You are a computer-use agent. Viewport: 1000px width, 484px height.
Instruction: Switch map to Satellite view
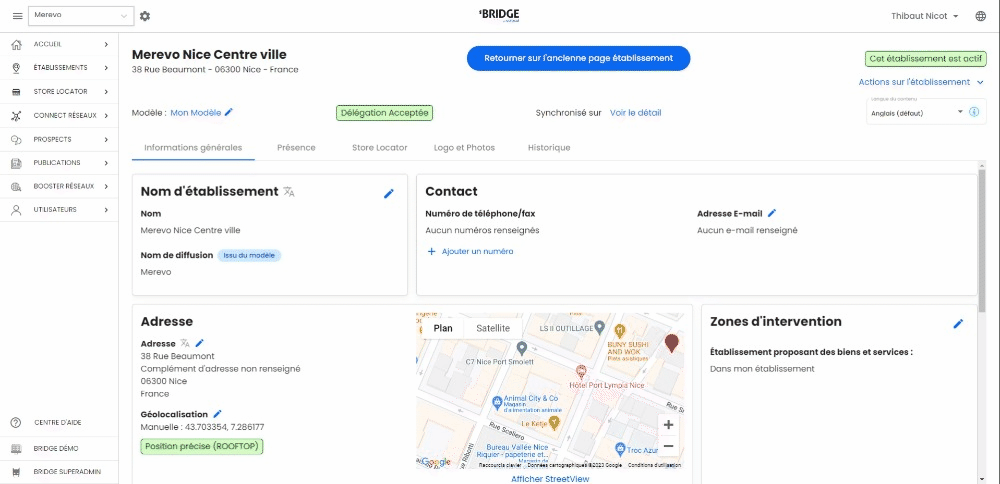pos(494,328)
